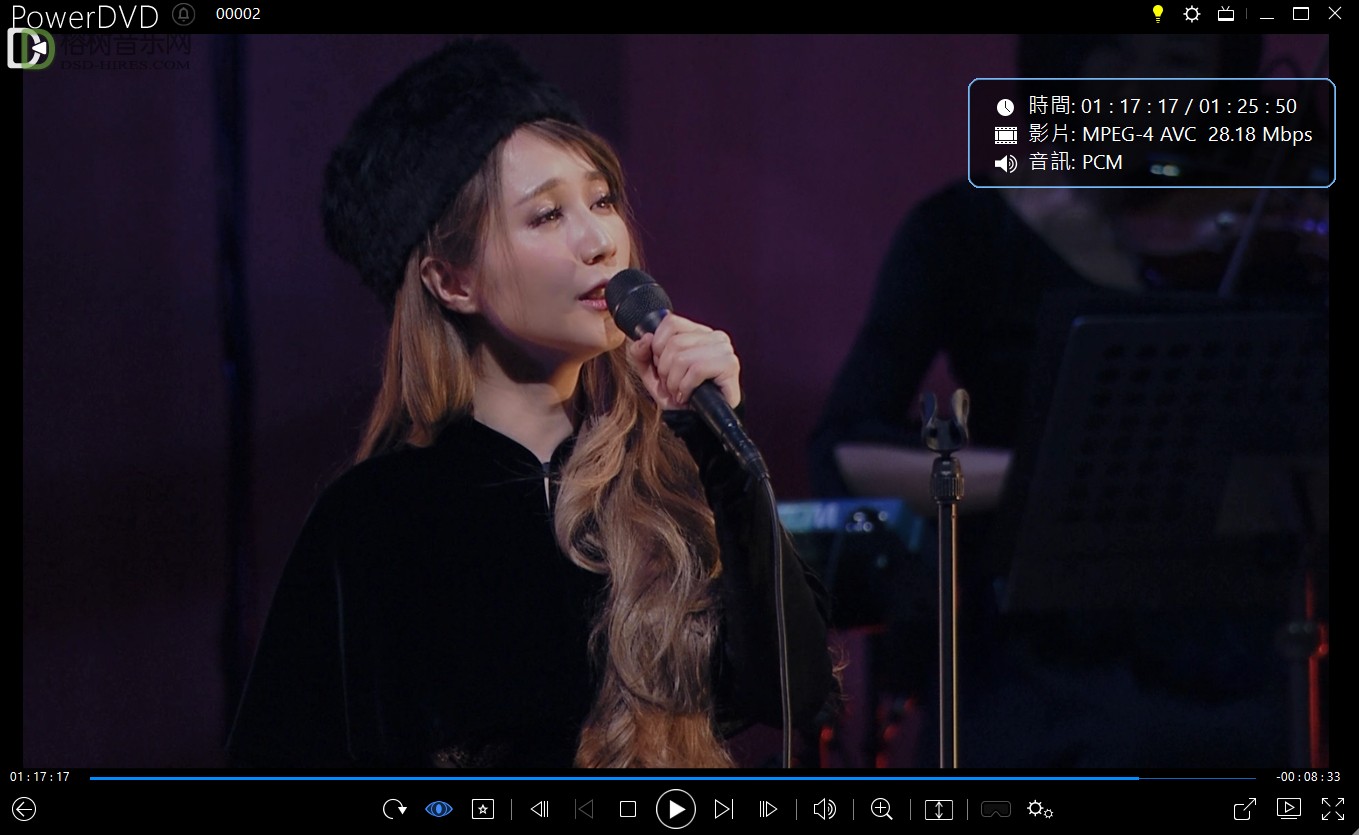
Task: Step backward one frame
Action: [540, 809]
